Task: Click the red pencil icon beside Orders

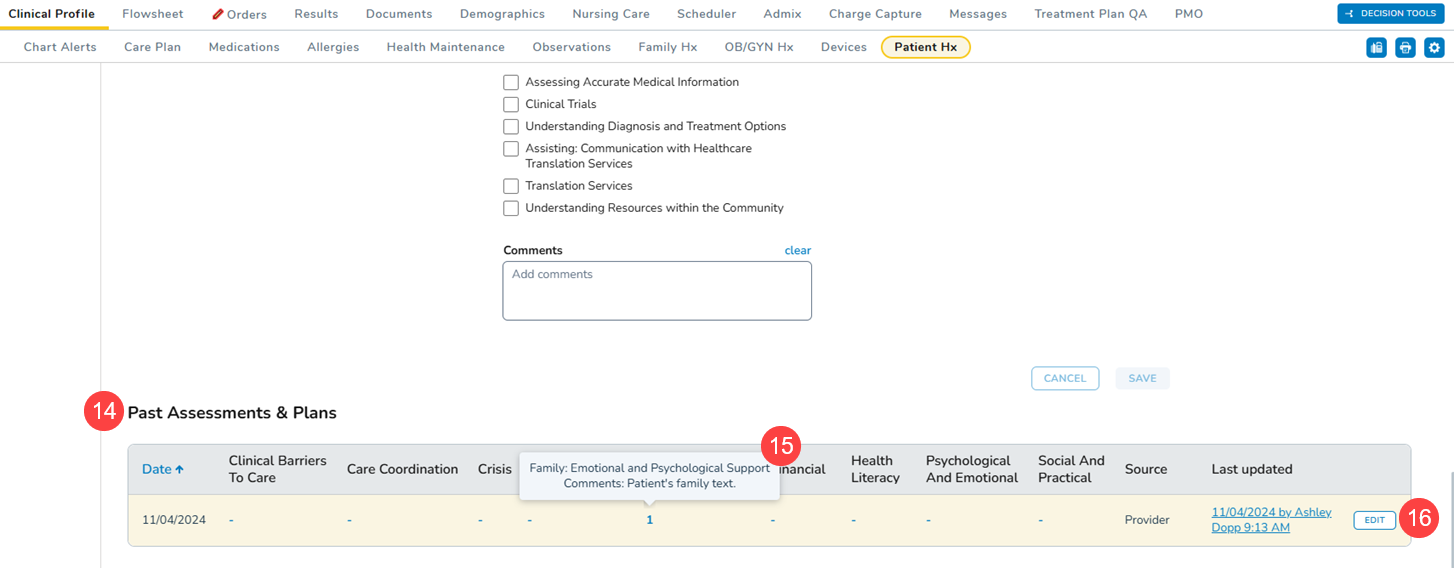Action: coord(218,14)
